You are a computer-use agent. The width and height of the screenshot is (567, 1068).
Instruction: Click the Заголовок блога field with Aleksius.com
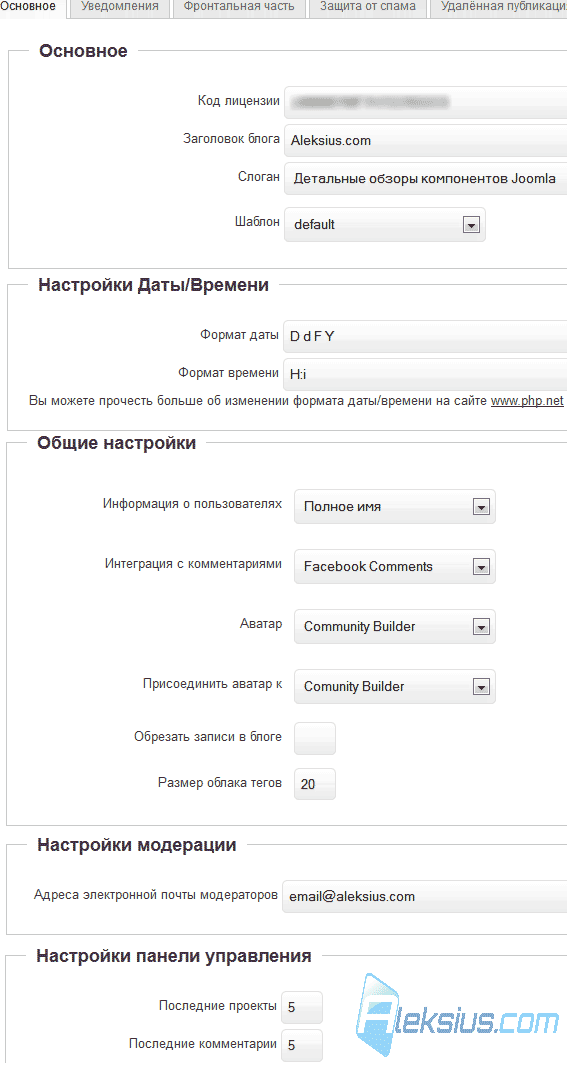[425, 141]
